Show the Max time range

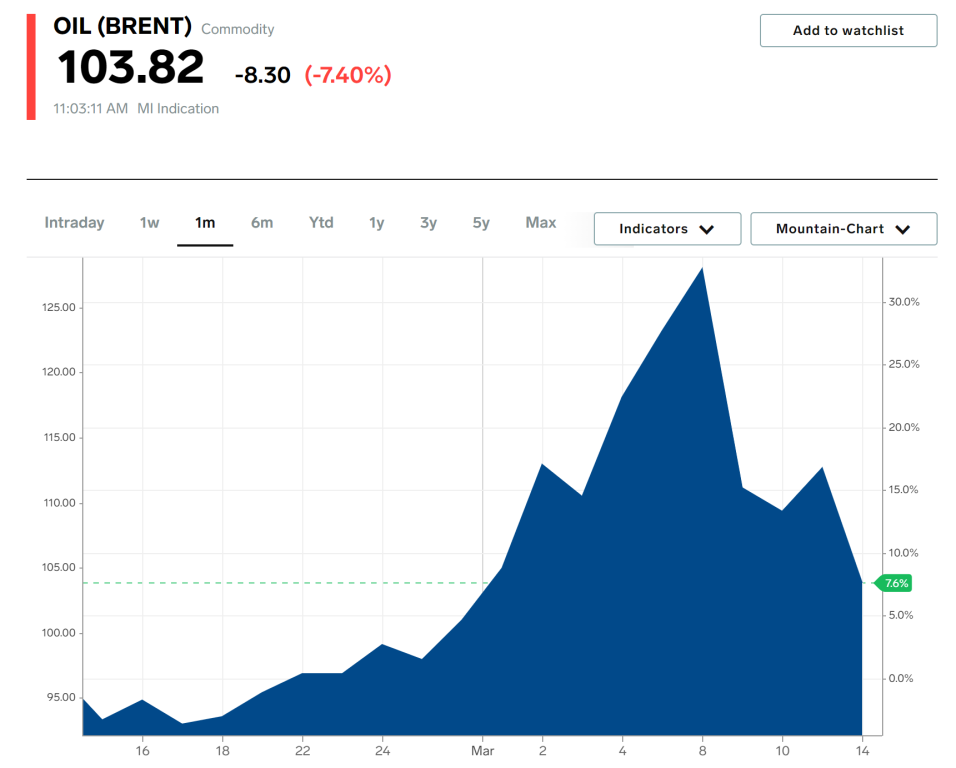541,222
